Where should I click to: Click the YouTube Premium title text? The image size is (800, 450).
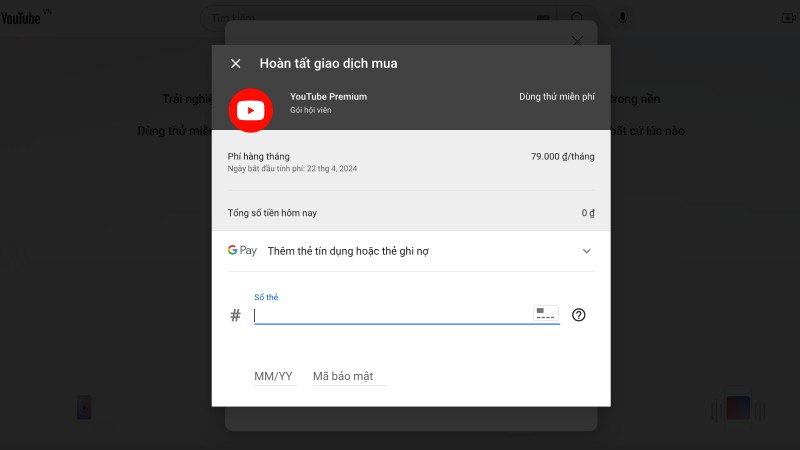tap(329, 96)
